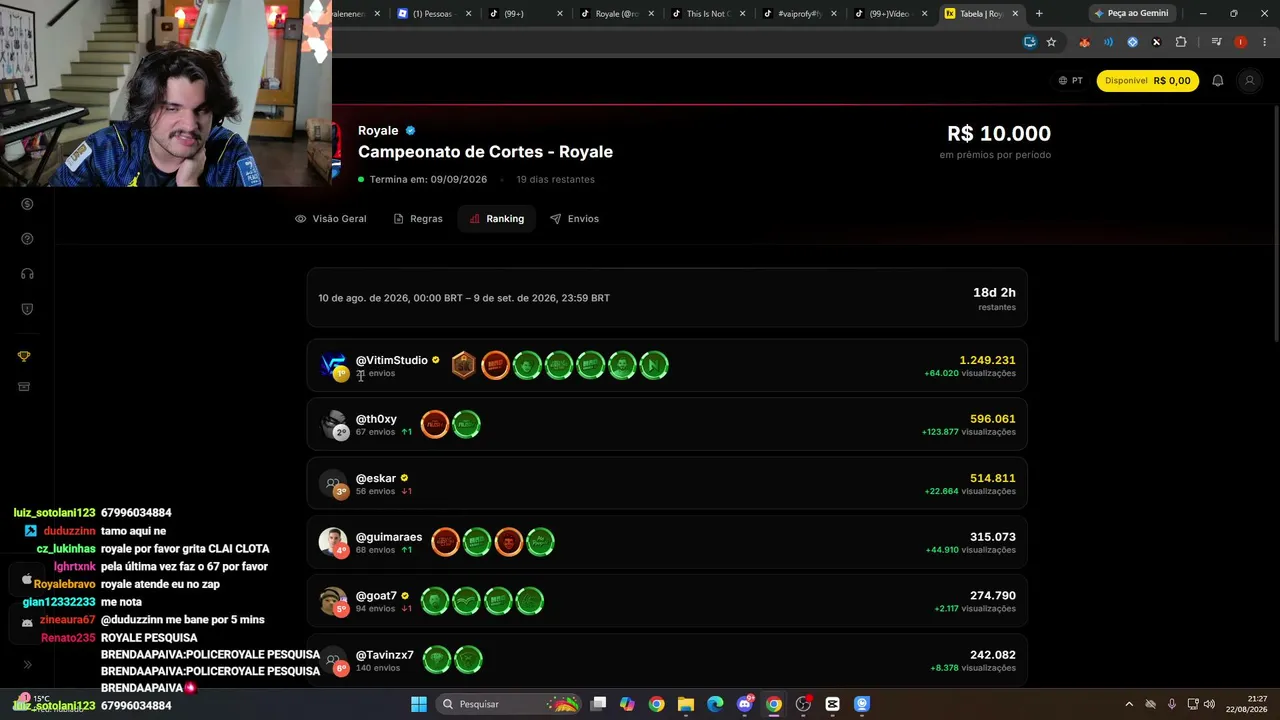
Task: Bookmark this page with the star icon
Action: pos(1051,42)
